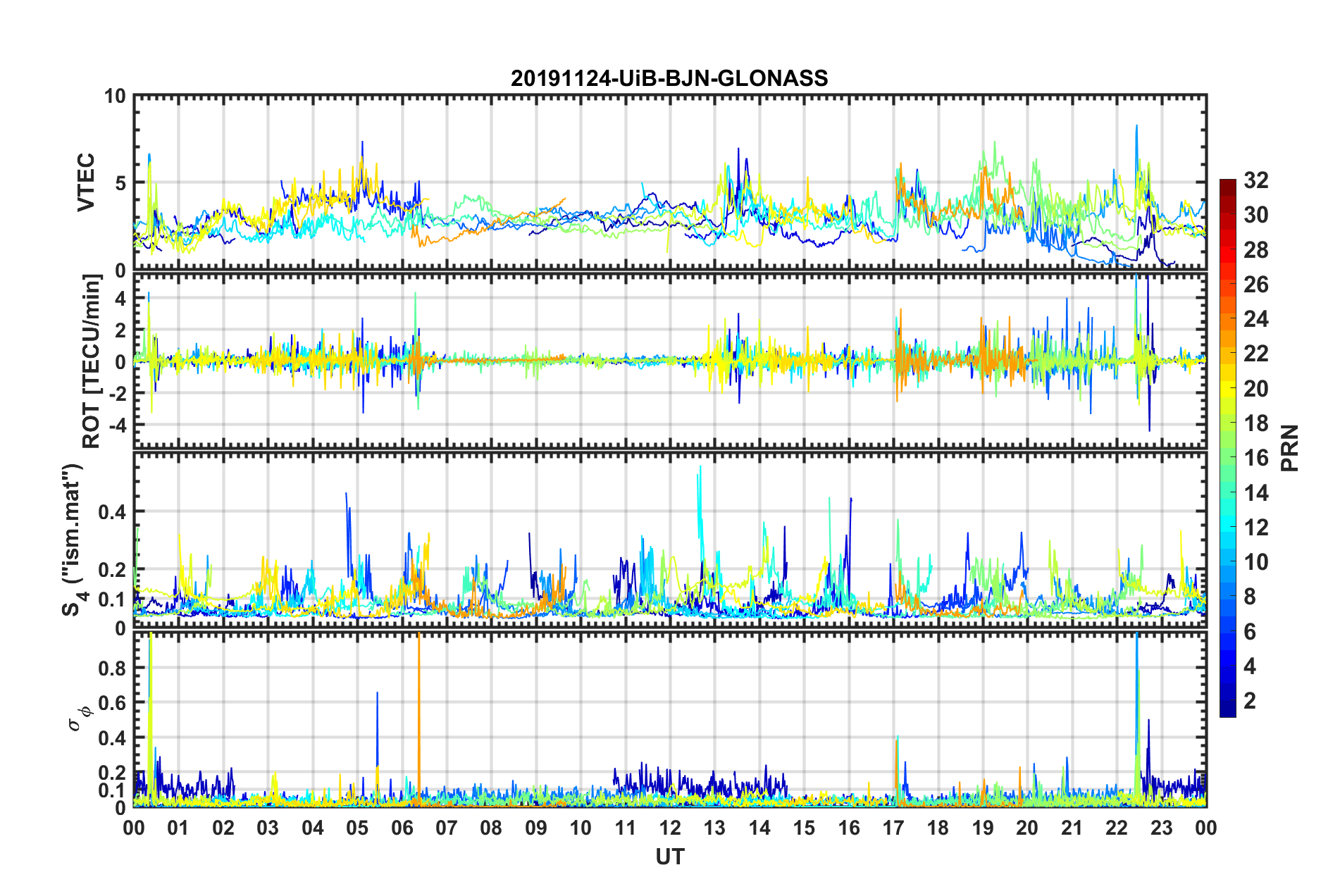The image size is (1340, 896).
Task: Click sigma-phi axis tick "0.6"
Action: [x=112, y=703]
